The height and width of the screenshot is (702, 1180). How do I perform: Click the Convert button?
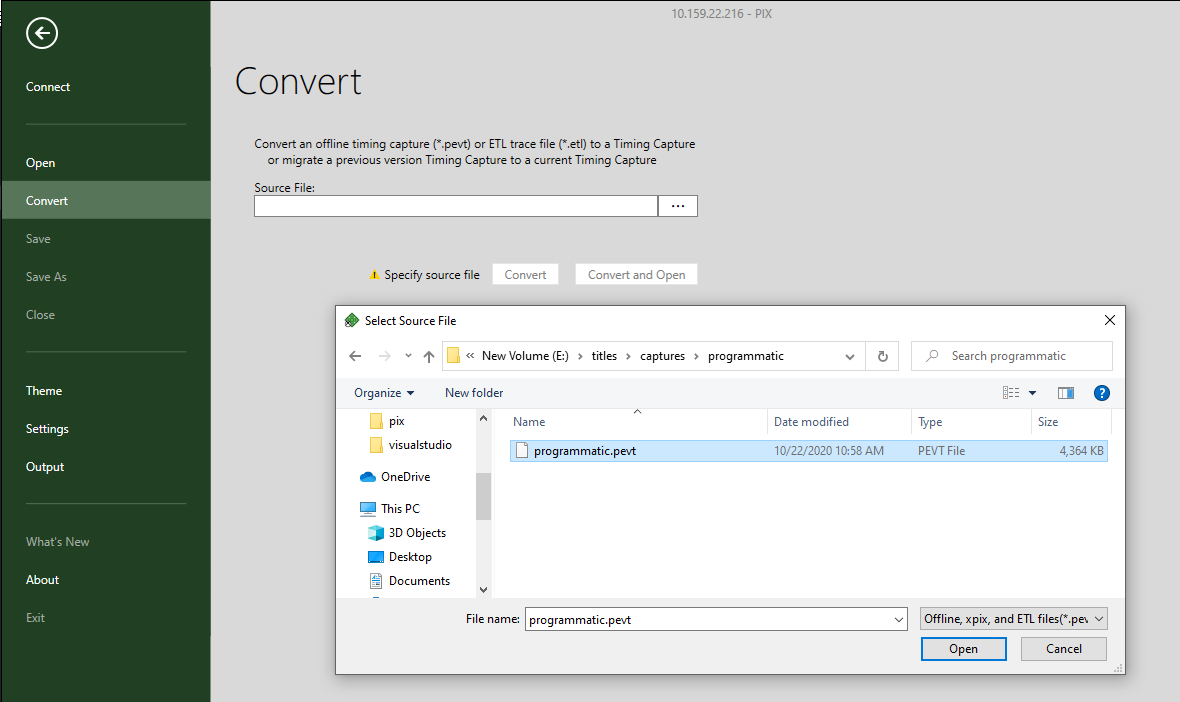[525, 275]
